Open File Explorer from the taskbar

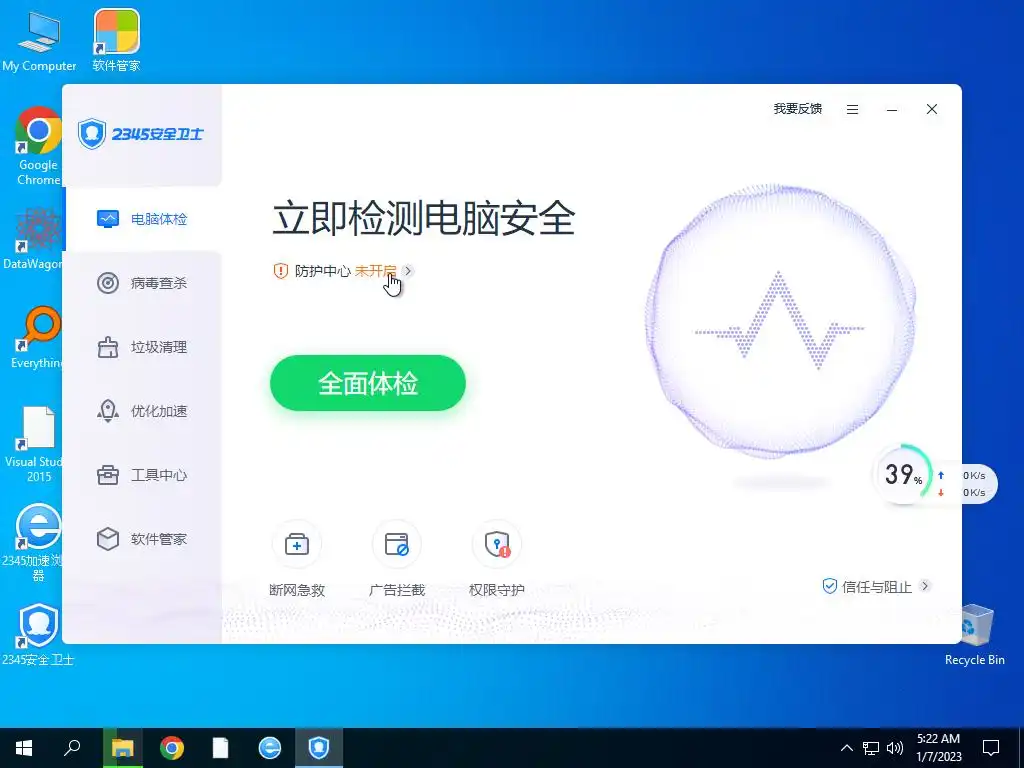122,748
